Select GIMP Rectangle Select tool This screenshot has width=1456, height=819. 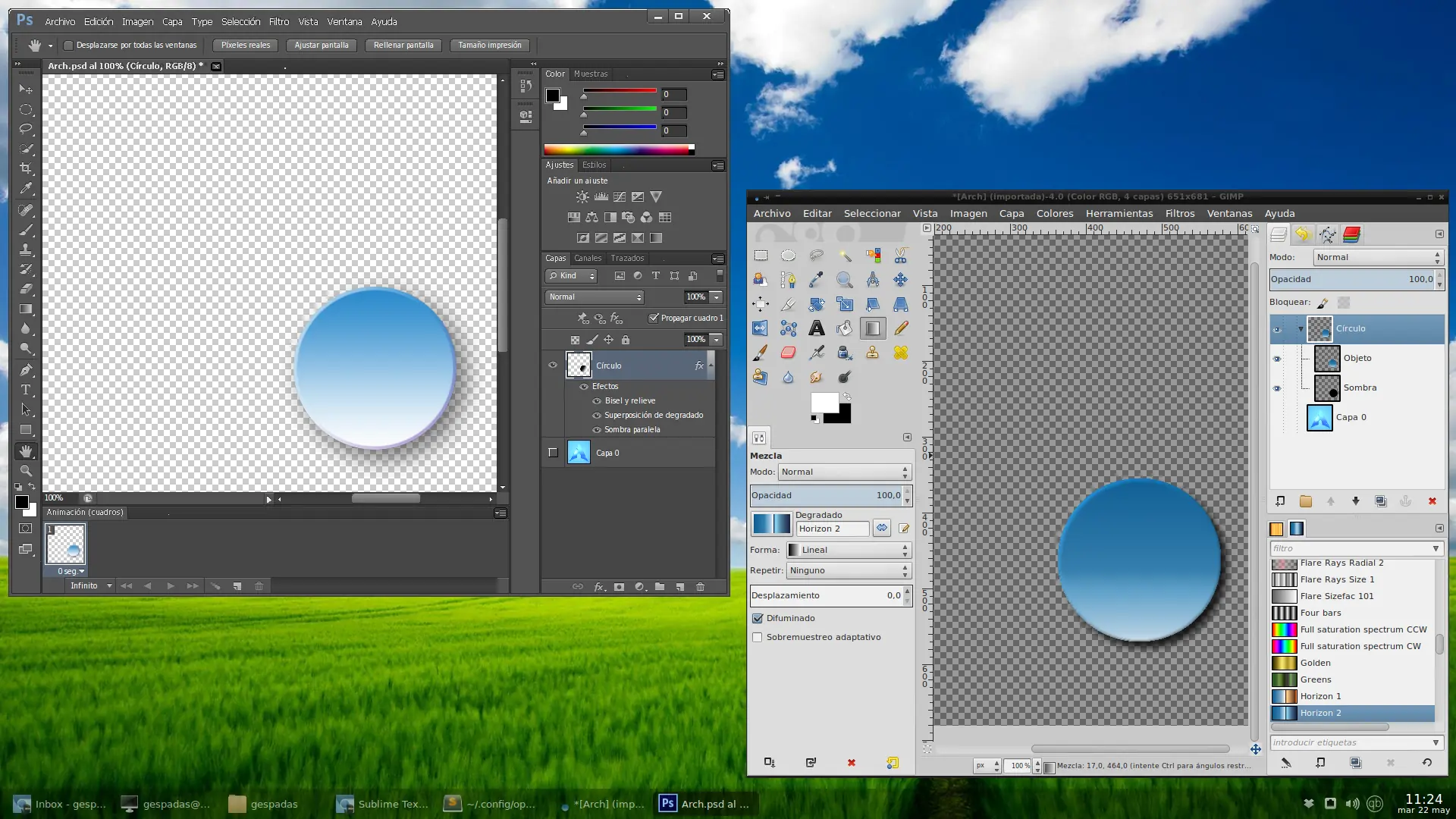tap(761, 256)
